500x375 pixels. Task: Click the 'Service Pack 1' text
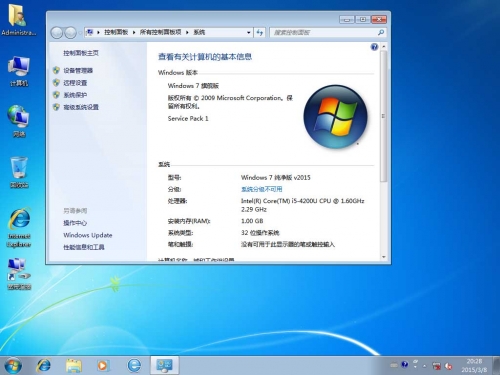pos(188,118)
